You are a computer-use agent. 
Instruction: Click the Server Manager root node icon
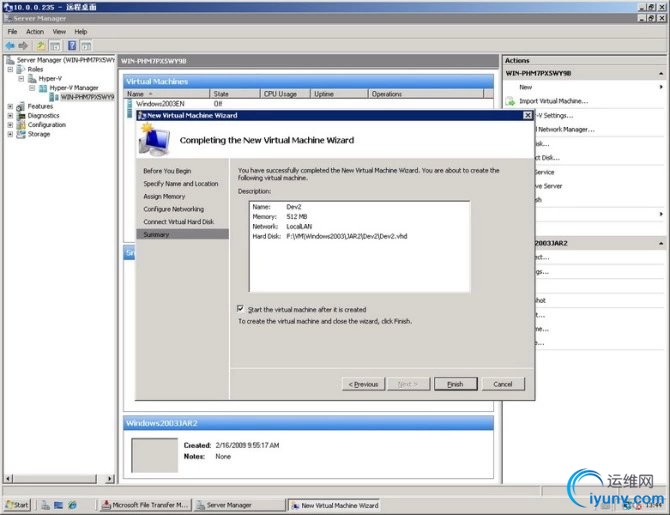10,60
